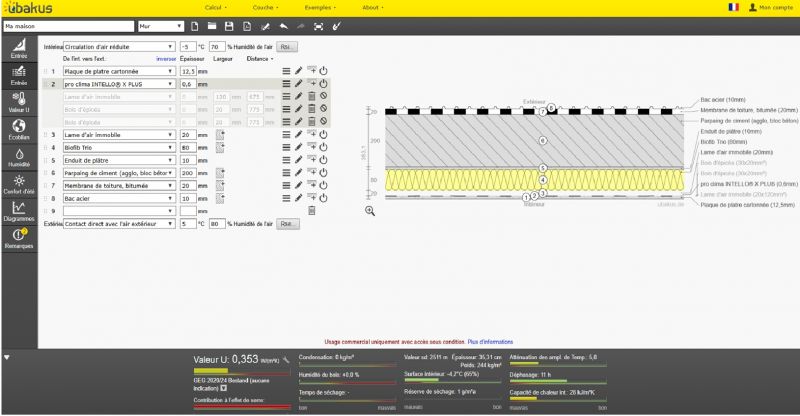The image size is (800, 416).
Task: Collapse results panel with bottom-left triangle
Action: point(7,357)
